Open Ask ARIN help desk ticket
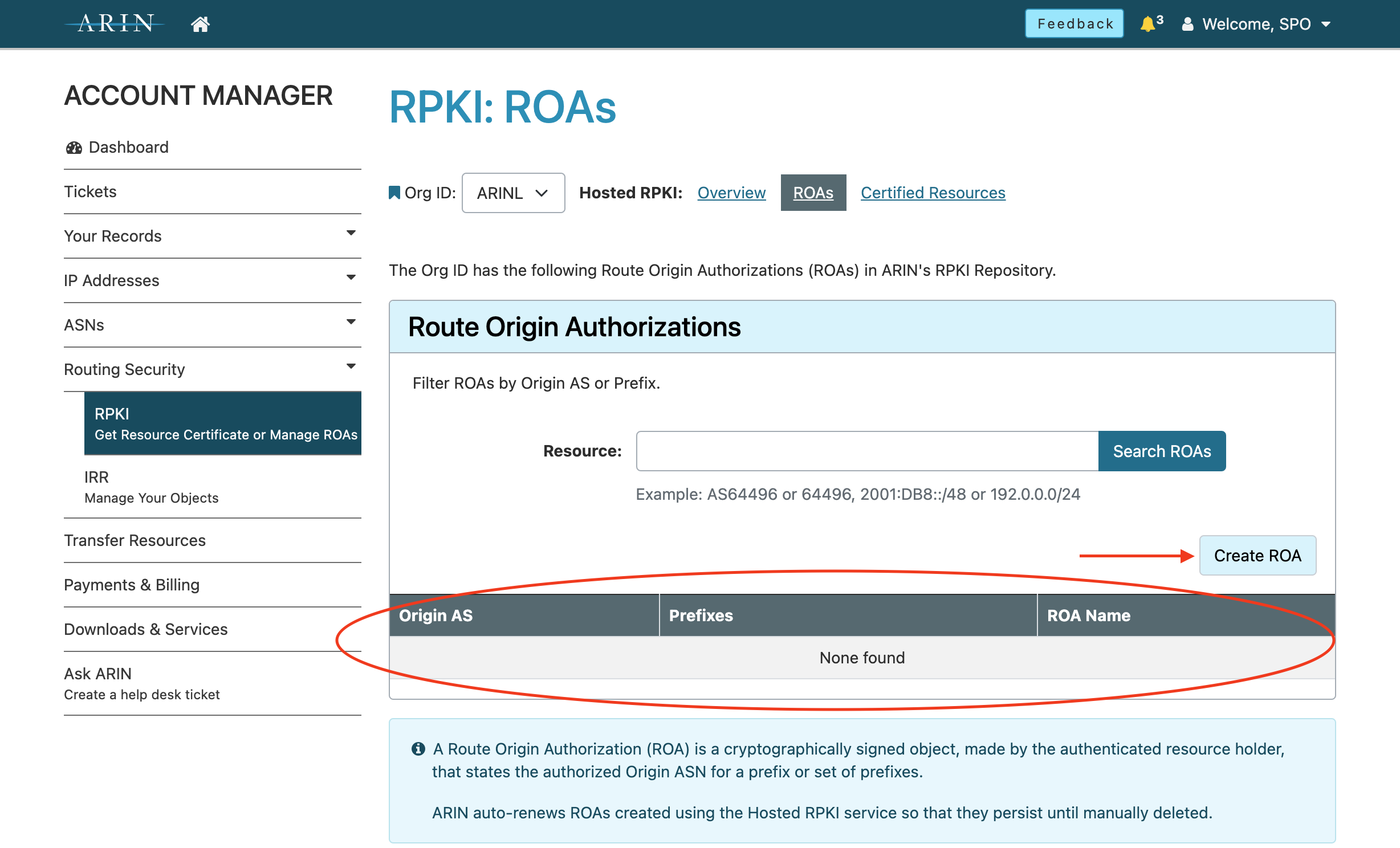1400x848 pixels. click(213, 683)
